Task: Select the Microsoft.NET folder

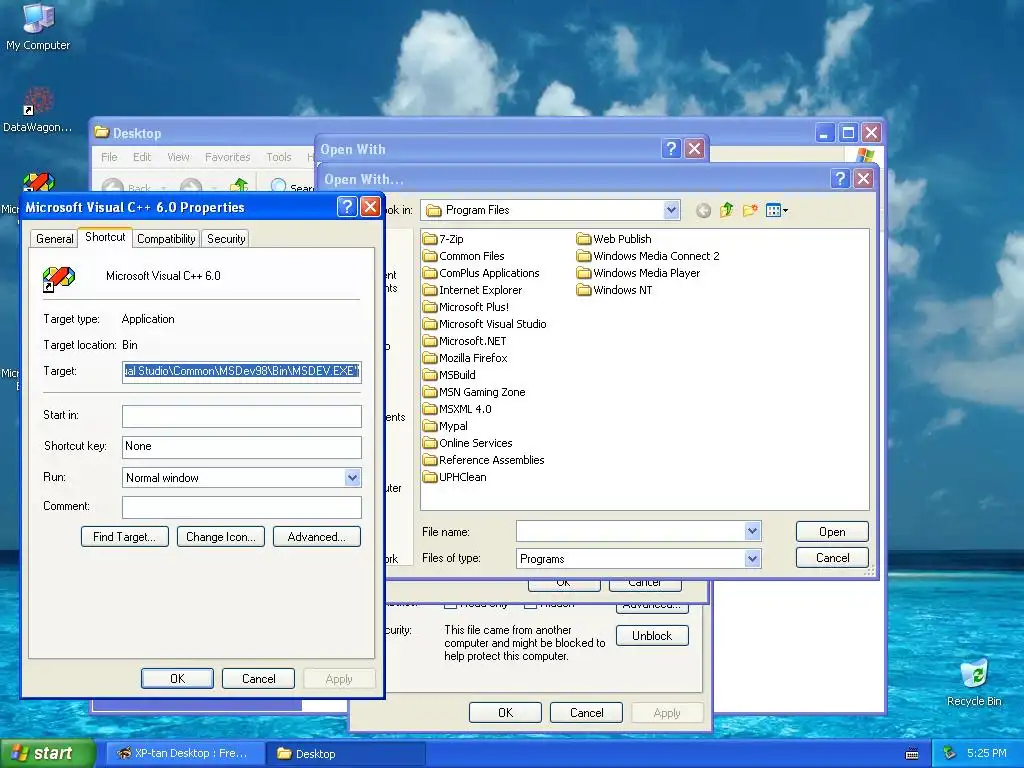Action: pos(465,341)
